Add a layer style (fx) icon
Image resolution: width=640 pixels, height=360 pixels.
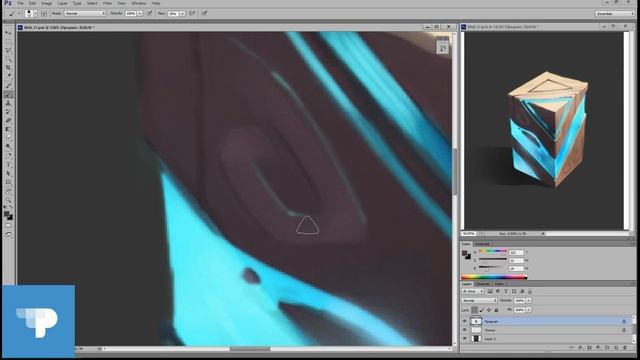580,348
